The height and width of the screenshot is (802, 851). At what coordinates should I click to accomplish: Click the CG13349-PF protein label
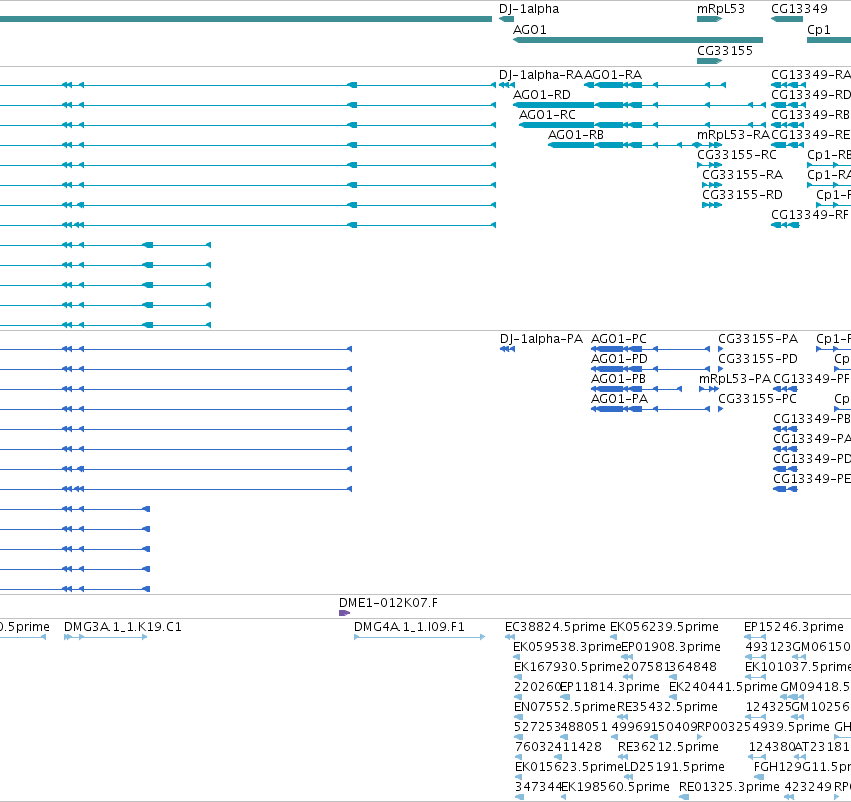tap(811, 379)
